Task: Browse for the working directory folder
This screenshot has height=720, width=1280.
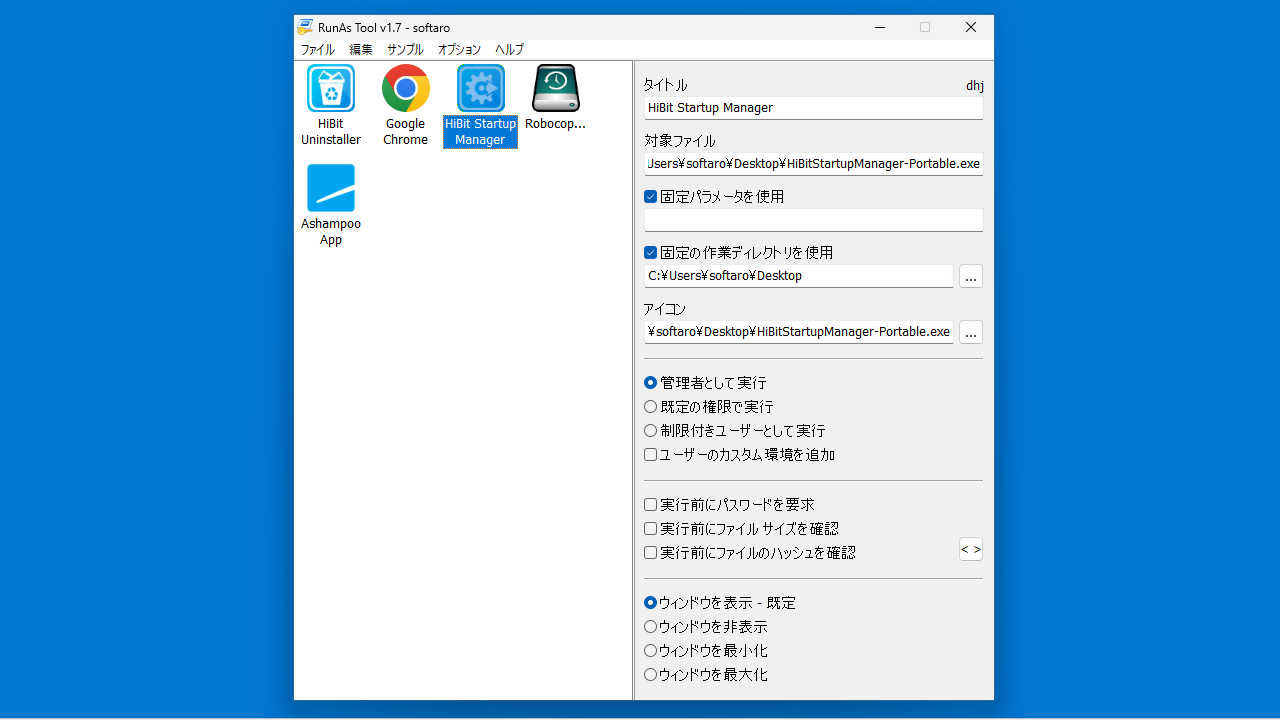Action: coord(971,276)
